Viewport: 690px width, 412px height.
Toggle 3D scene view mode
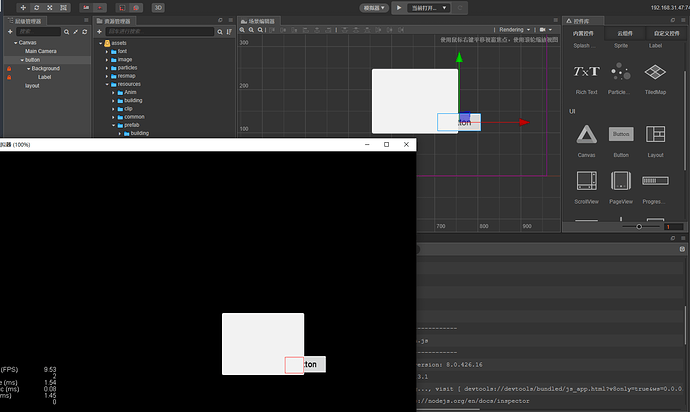158,7
